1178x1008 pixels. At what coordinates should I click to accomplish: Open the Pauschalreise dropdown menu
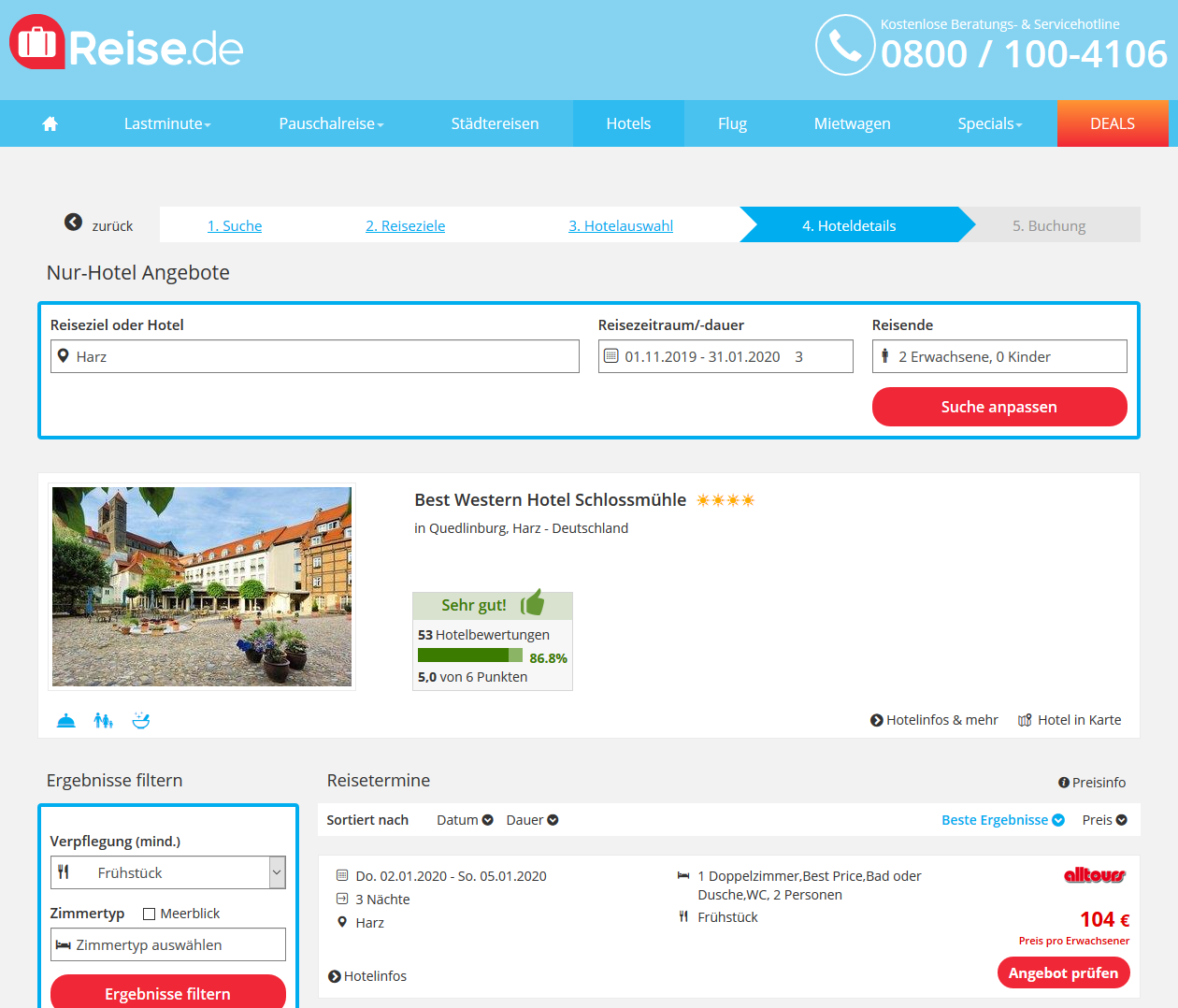pyautogui.click(x=331, y=123)
